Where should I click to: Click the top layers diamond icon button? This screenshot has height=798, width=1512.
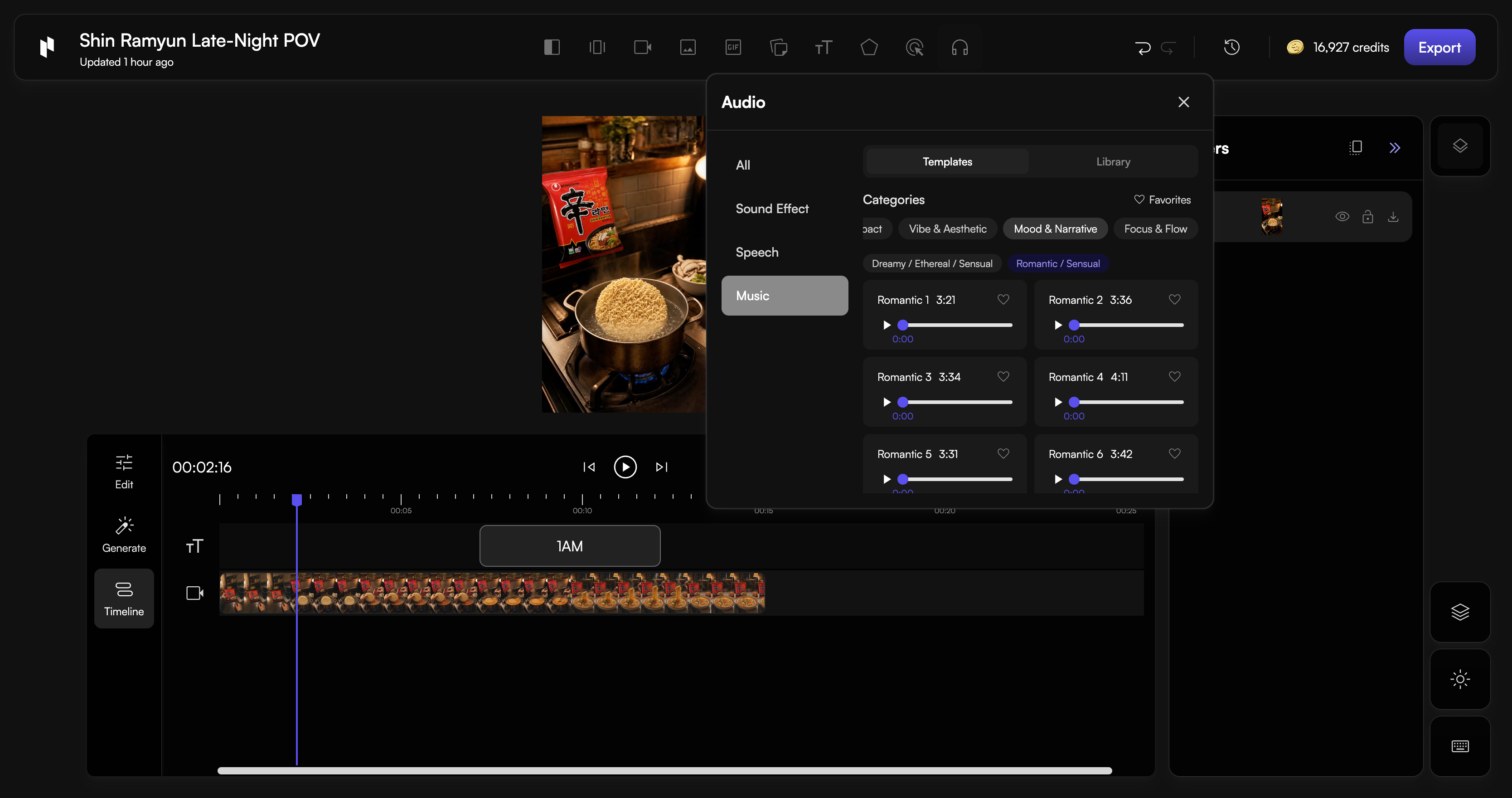tap(1460, 146)
